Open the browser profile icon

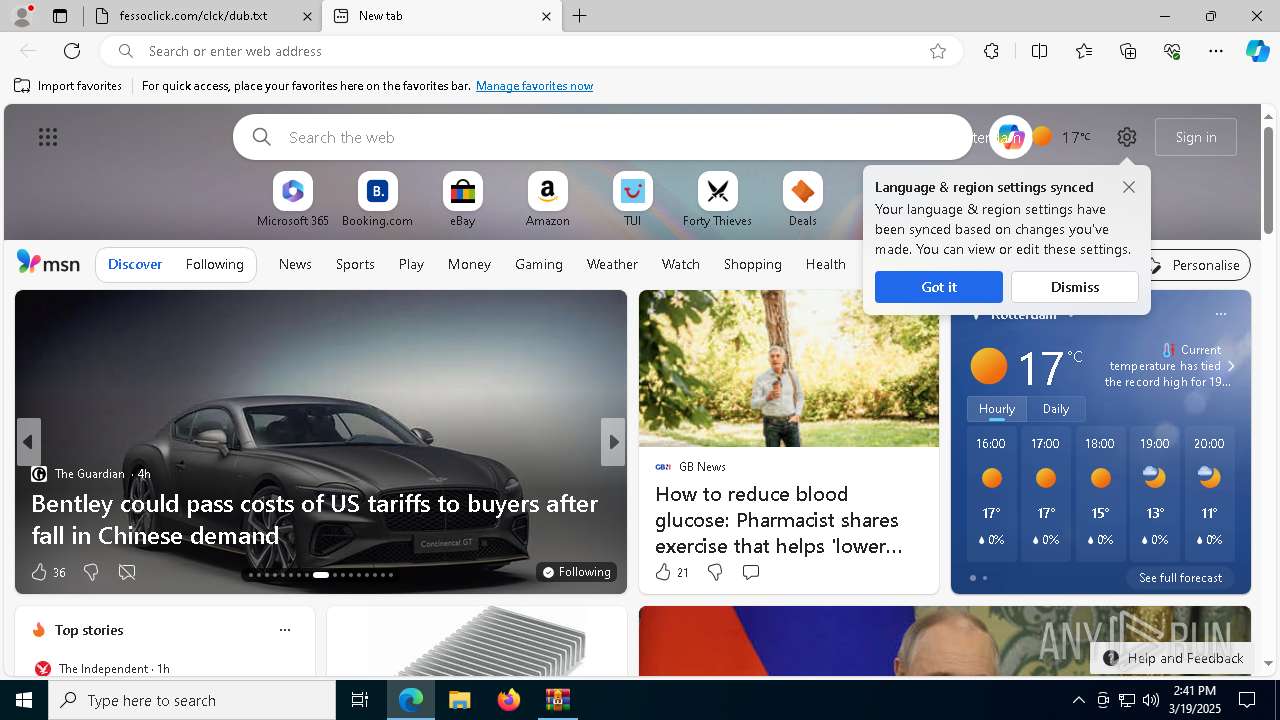pyautogui.click(x=21, y=16)
